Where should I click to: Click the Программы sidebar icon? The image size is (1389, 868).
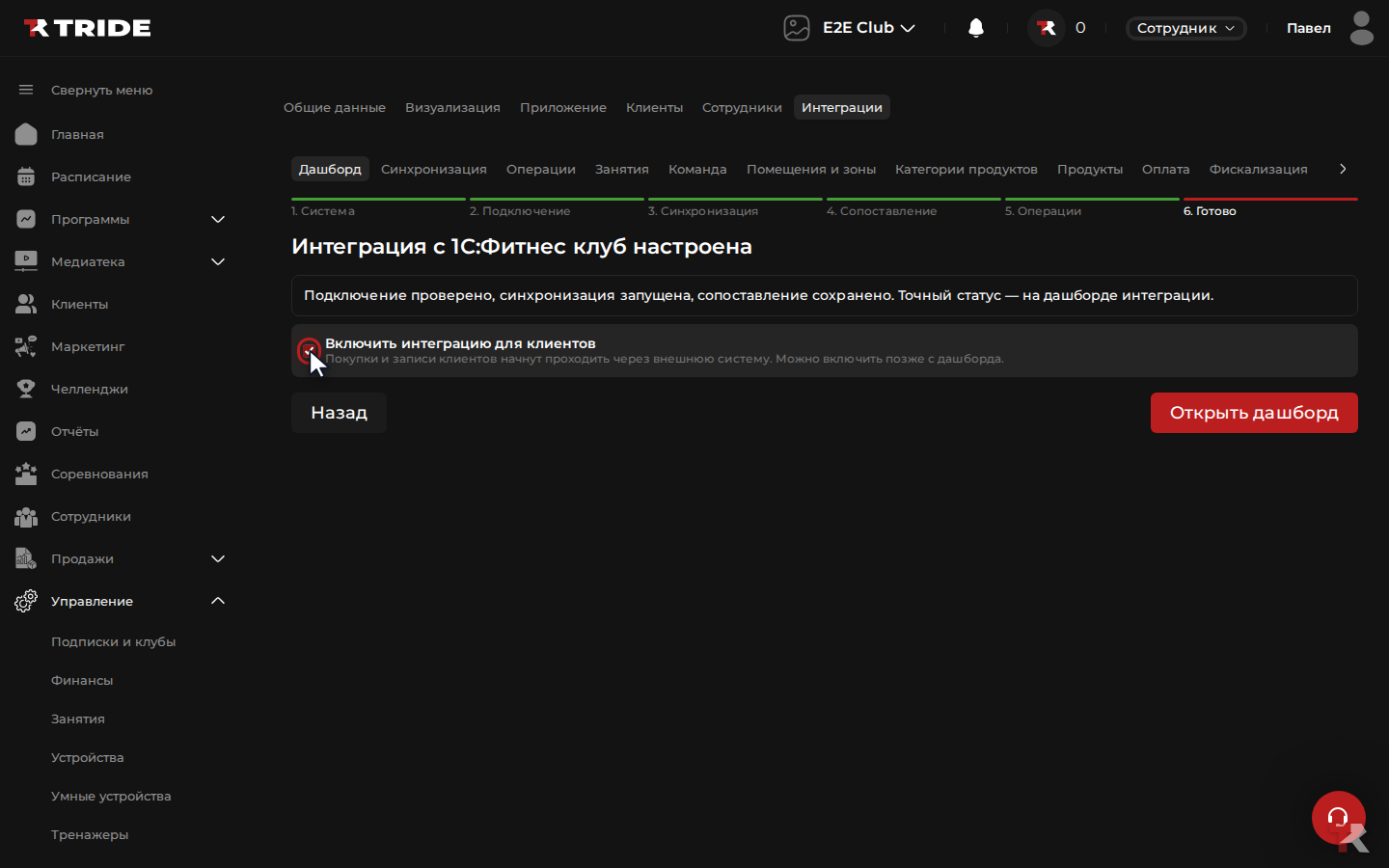[x=26, y=219]
